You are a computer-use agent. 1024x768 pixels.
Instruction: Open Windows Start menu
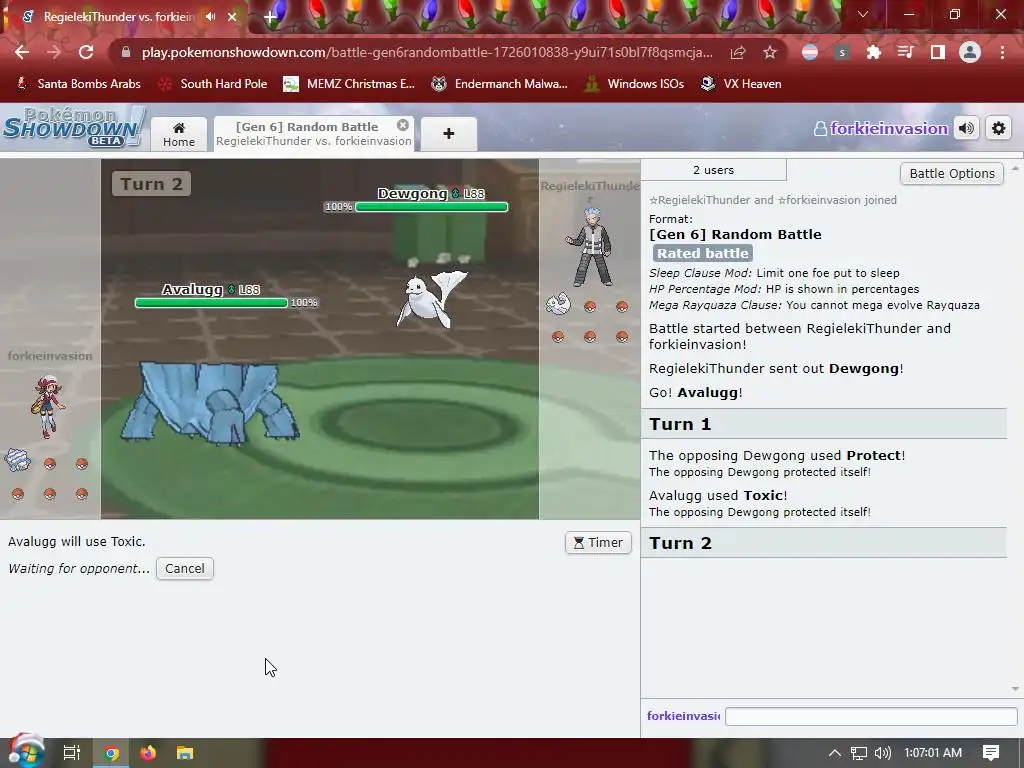pyautogui.click(x=26, y=752)
